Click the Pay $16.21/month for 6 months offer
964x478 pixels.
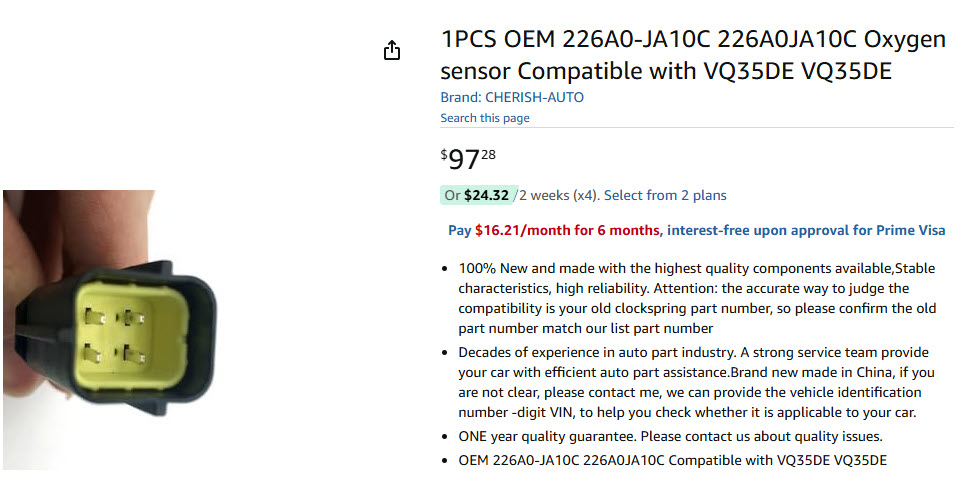553,231
